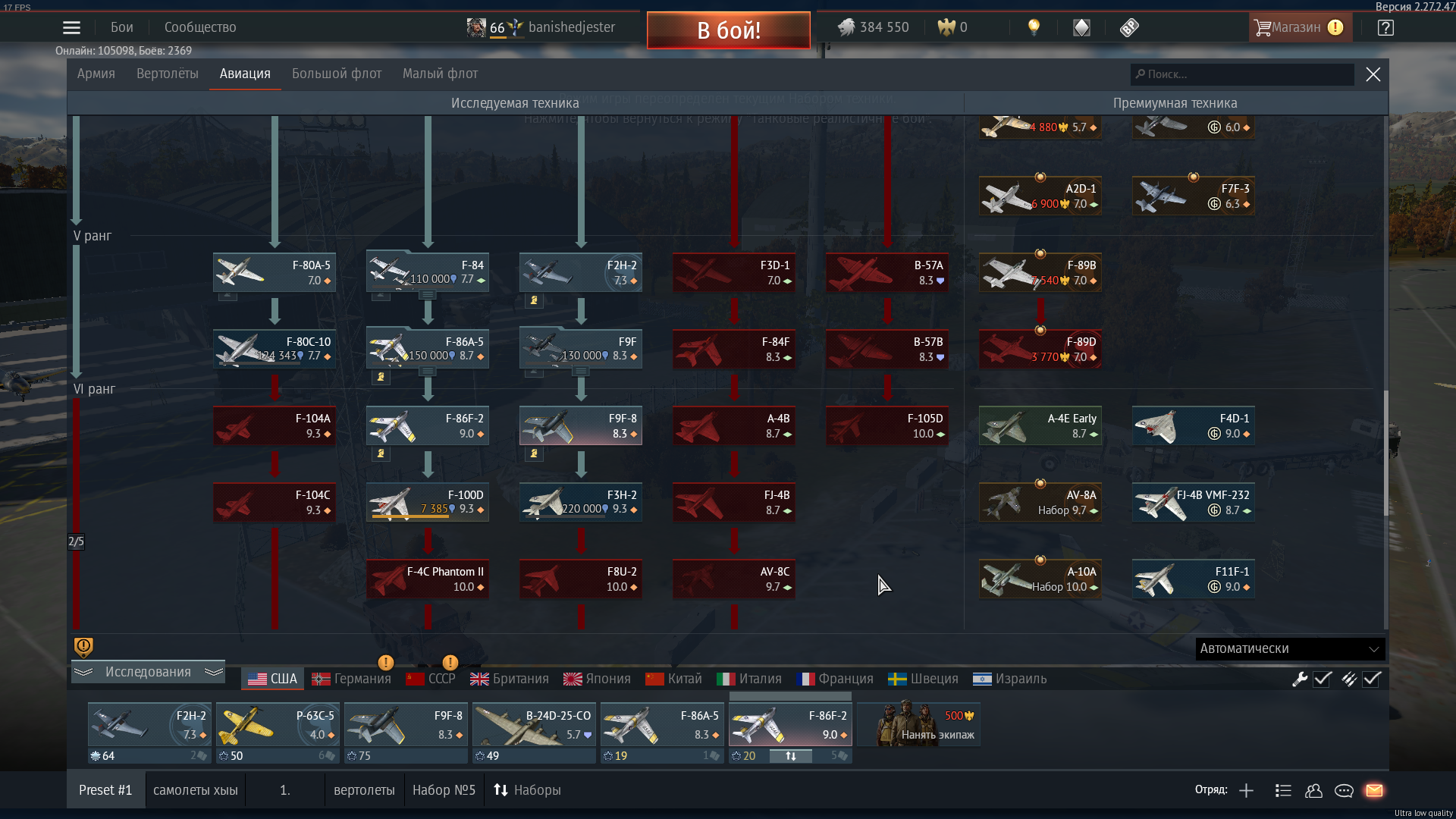Switch to the Вертолёты tab
1456x819 pixels.
coord(168,74)
